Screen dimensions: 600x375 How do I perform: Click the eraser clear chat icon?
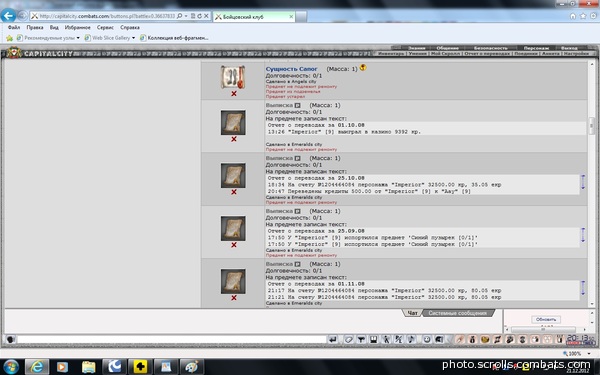click(x=348, y=339)
